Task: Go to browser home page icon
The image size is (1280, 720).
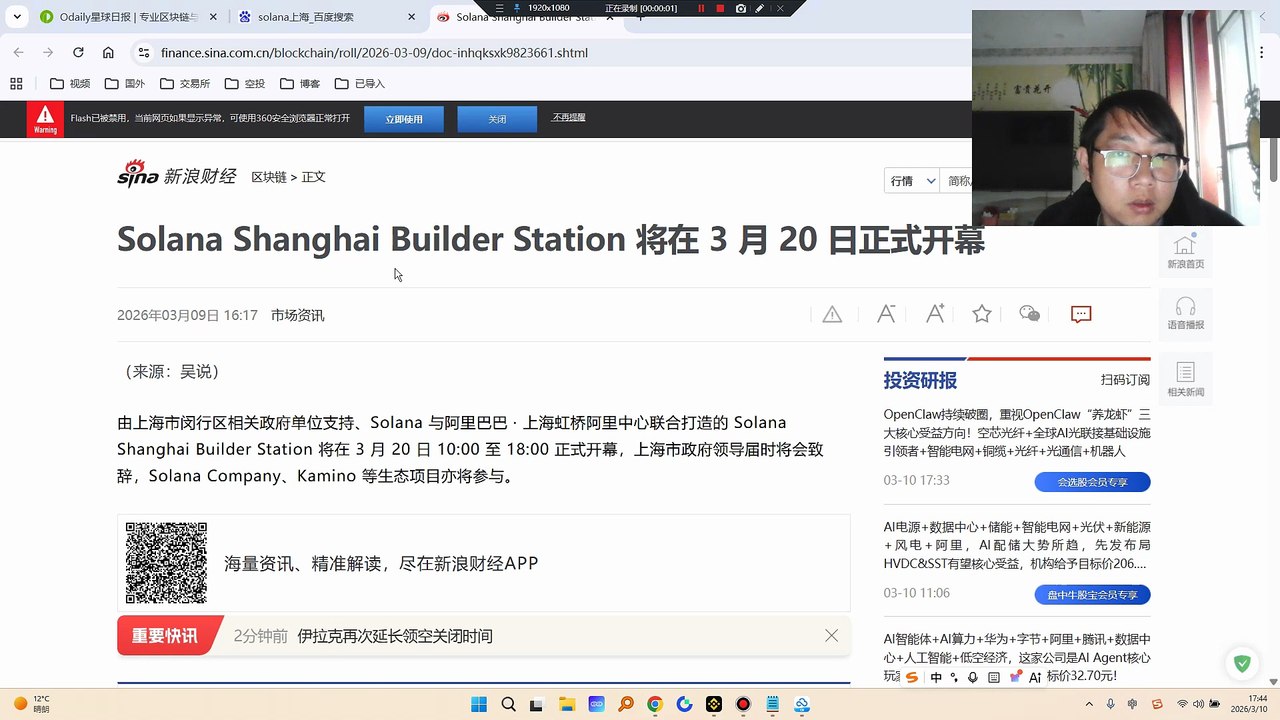Action: click(106, 52)
